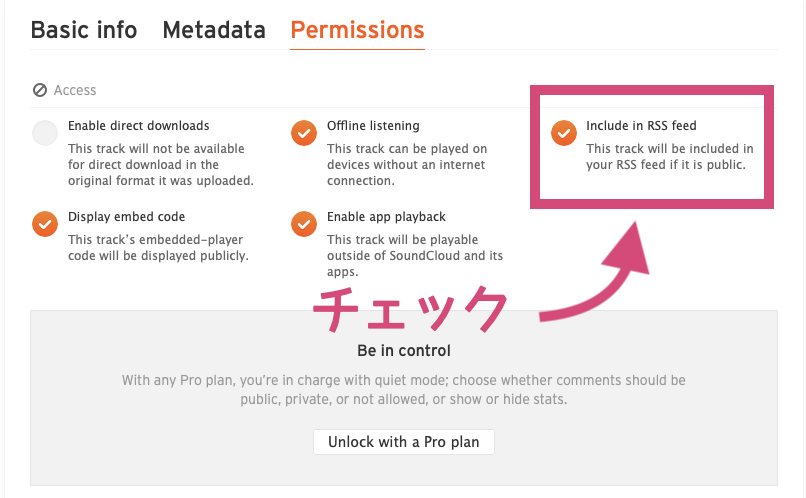Image resolution: width=806 pixels, height=498 pixels.
Task: Click the 'Display embed code' label text
Action: (x=126, y=217)
